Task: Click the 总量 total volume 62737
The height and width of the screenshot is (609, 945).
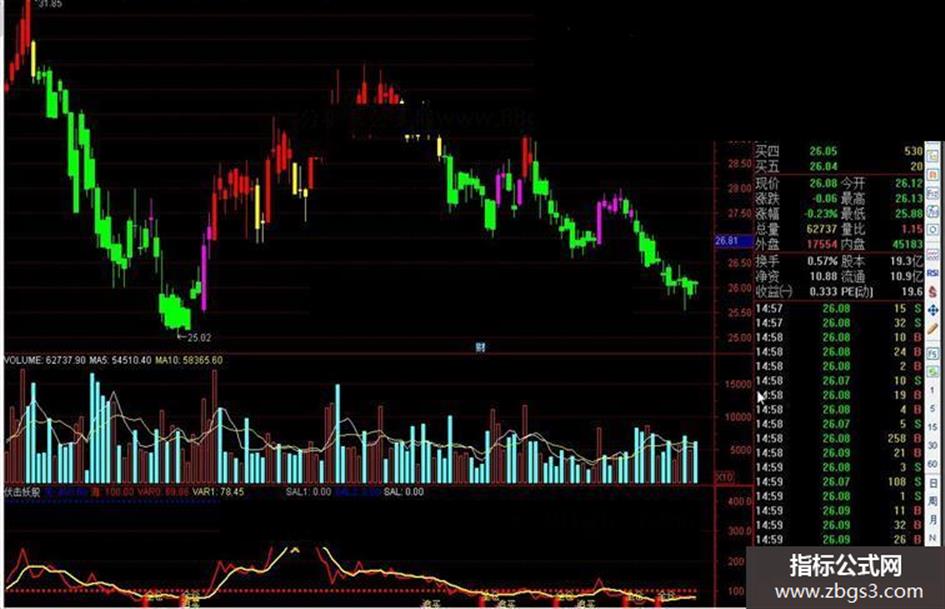Action: [822, 229]
